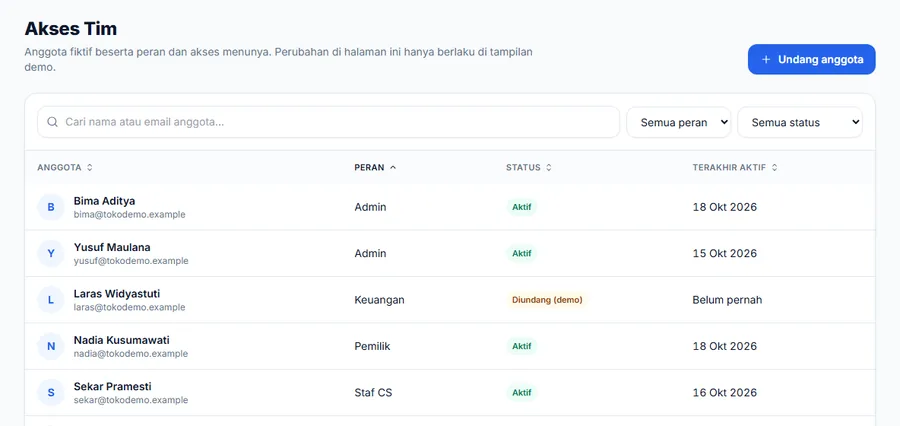Image resolution: width=900 pixels, height=426 pixels.
Task: Select the name Laras Widyastuti
Action: coord(117,294)
